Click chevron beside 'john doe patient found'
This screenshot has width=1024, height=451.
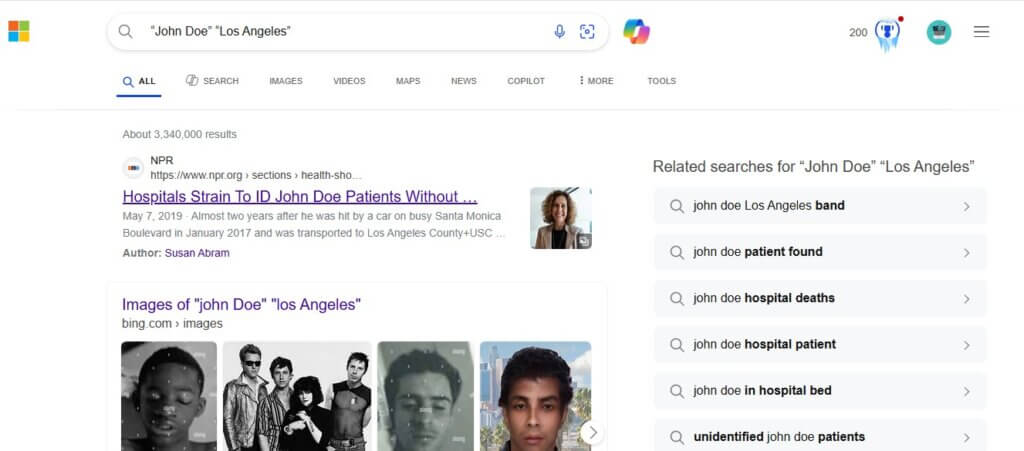click(x=967, y=253)
